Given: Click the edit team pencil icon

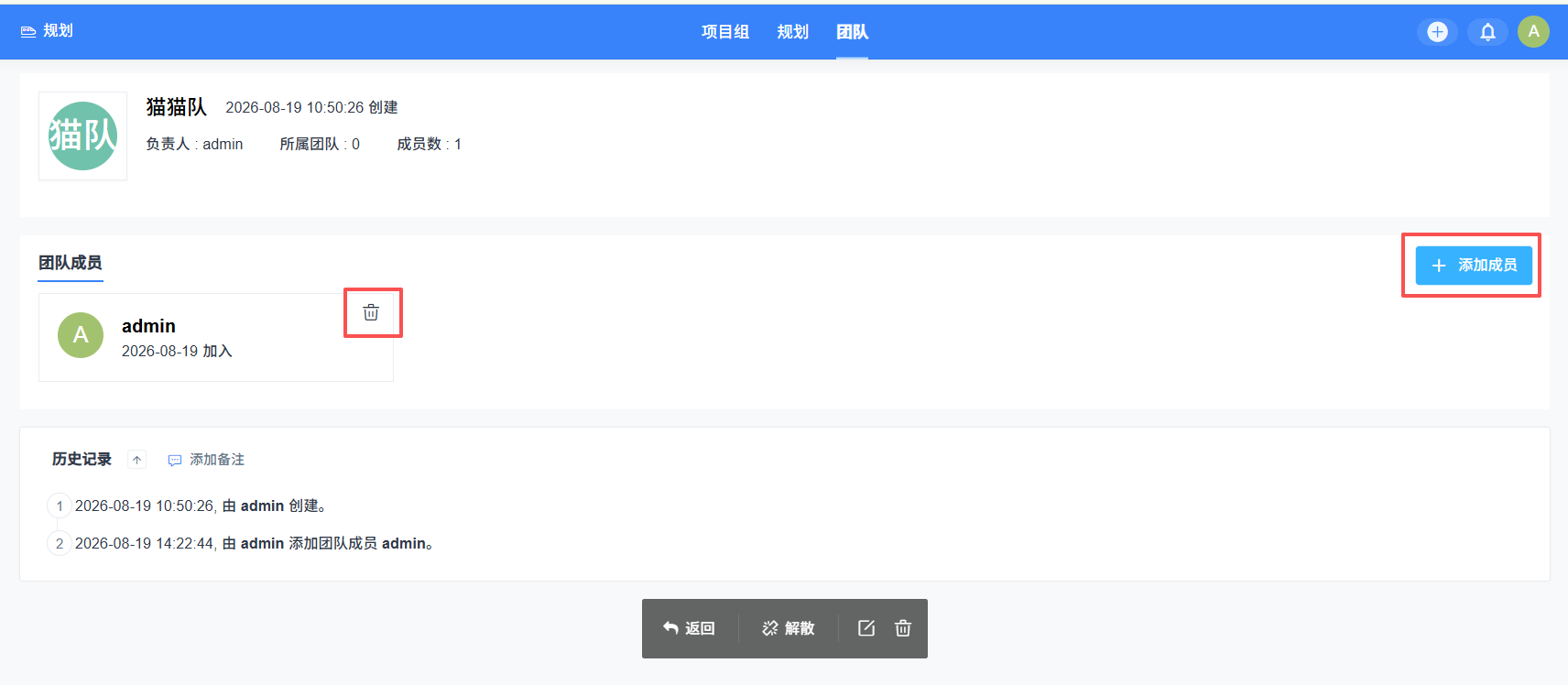Looking at the screenshot, I should click(866, 627).
